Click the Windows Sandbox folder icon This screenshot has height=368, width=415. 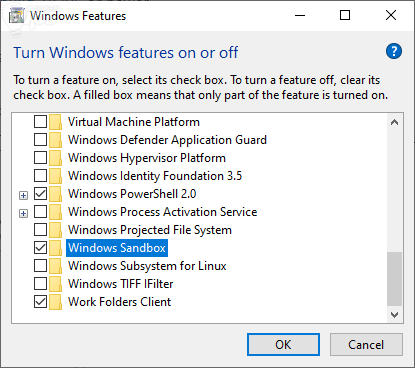point(55,248)
